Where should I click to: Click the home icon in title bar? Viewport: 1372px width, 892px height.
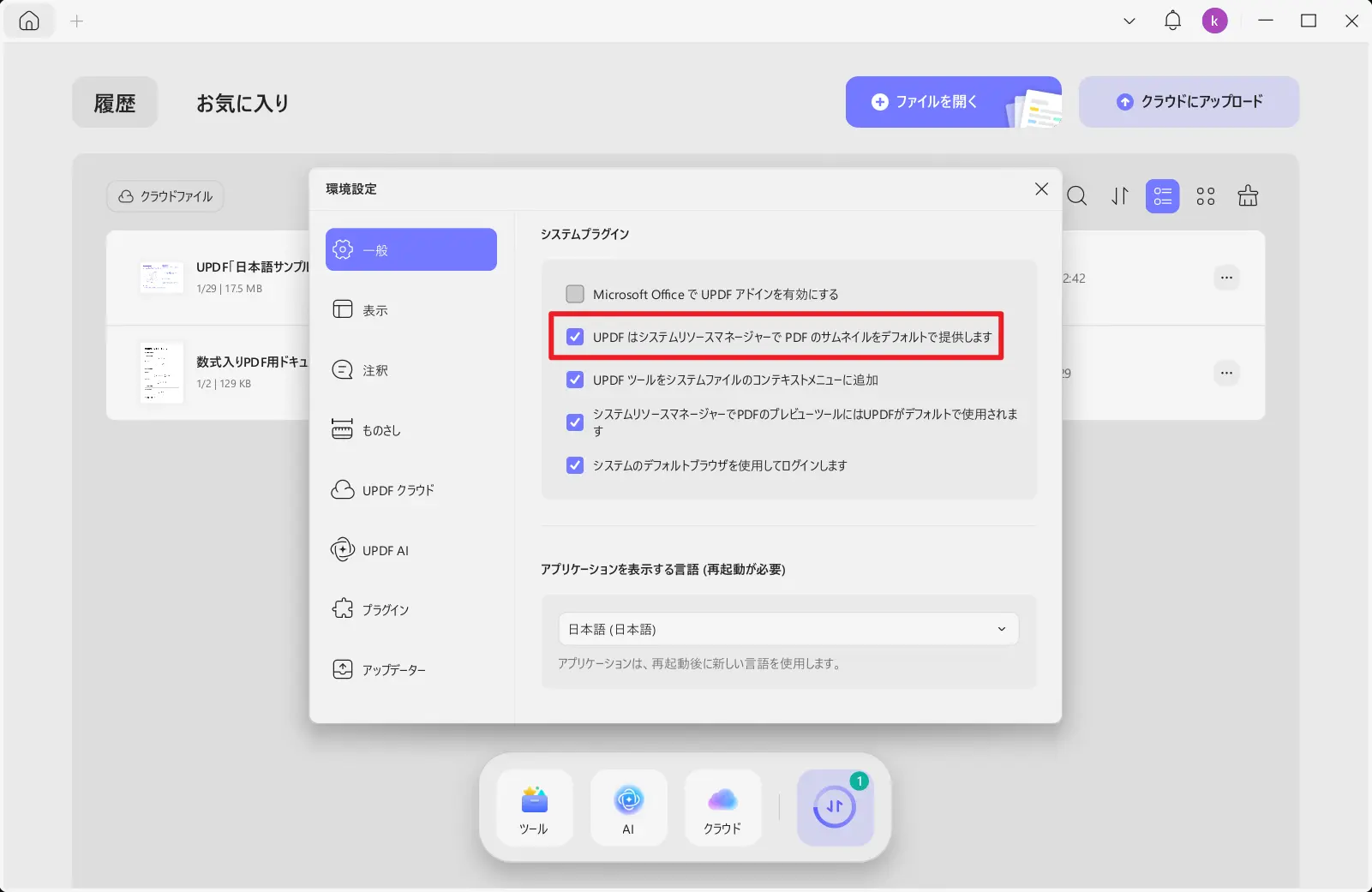[x=29, y=21]
